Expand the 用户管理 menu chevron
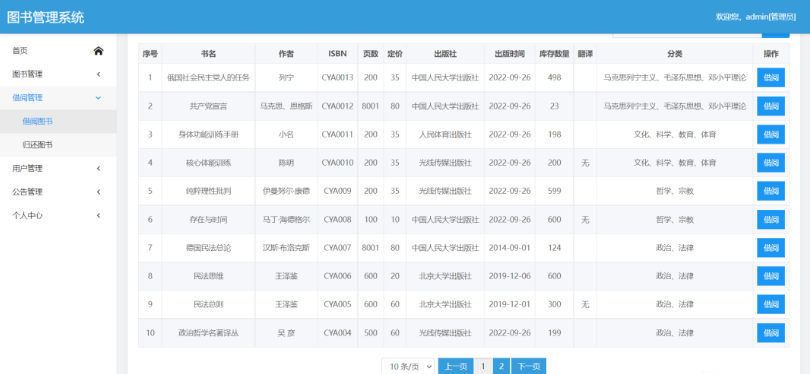810x374 pixels. pos(98,168)
